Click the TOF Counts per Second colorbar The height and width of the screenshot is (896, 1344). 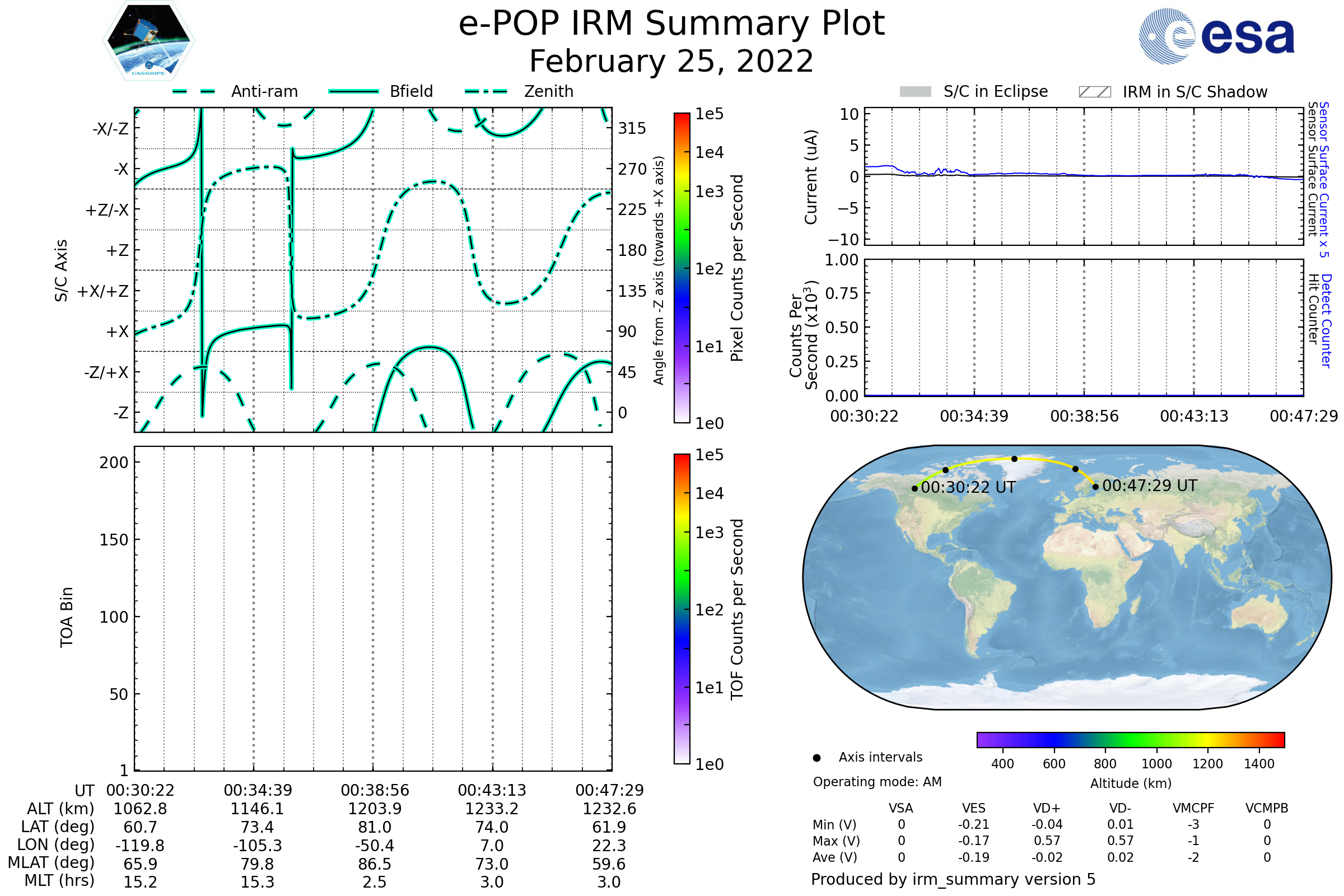(682, 609)
